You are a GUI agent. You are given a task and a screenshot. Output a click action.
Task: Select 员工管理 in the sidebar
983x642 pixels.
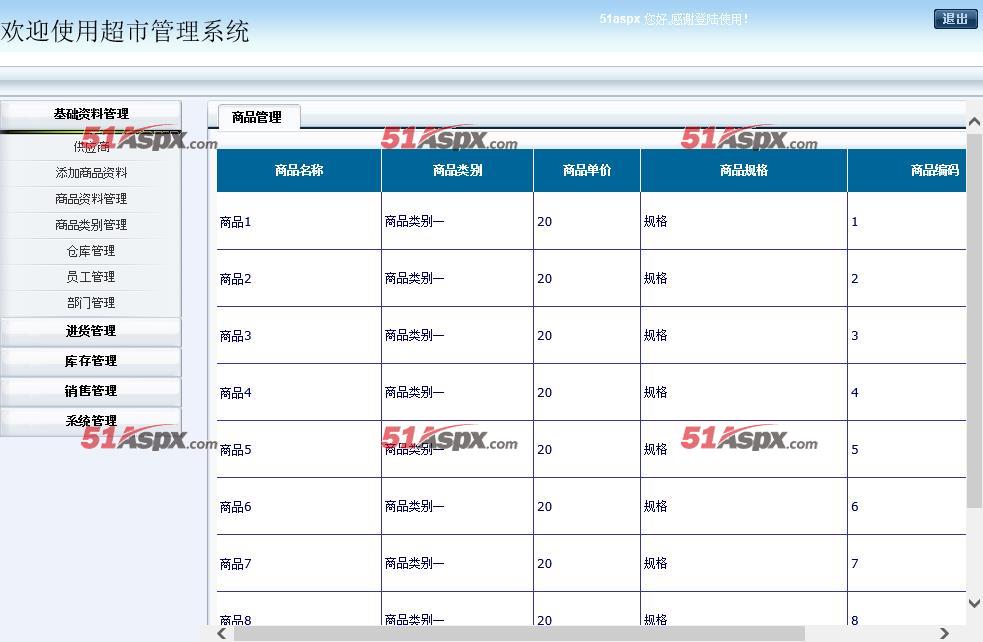(x=90, y=276)
